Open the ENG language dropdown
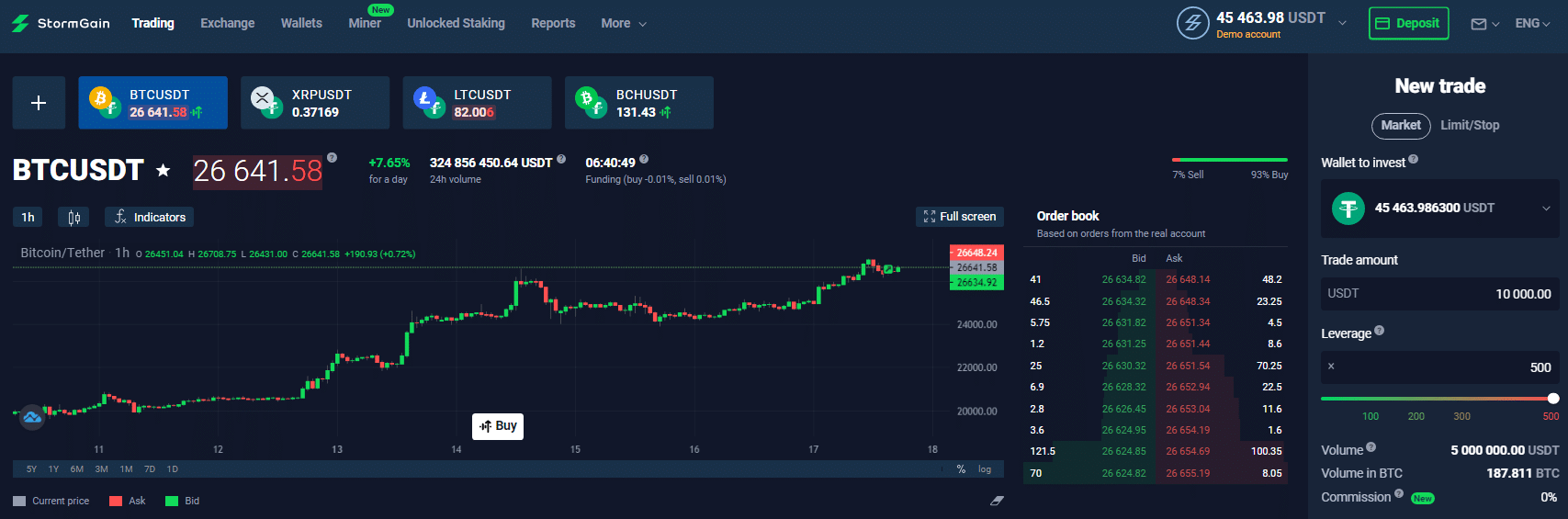The image size is (1568, 519). pos(1532,23)
